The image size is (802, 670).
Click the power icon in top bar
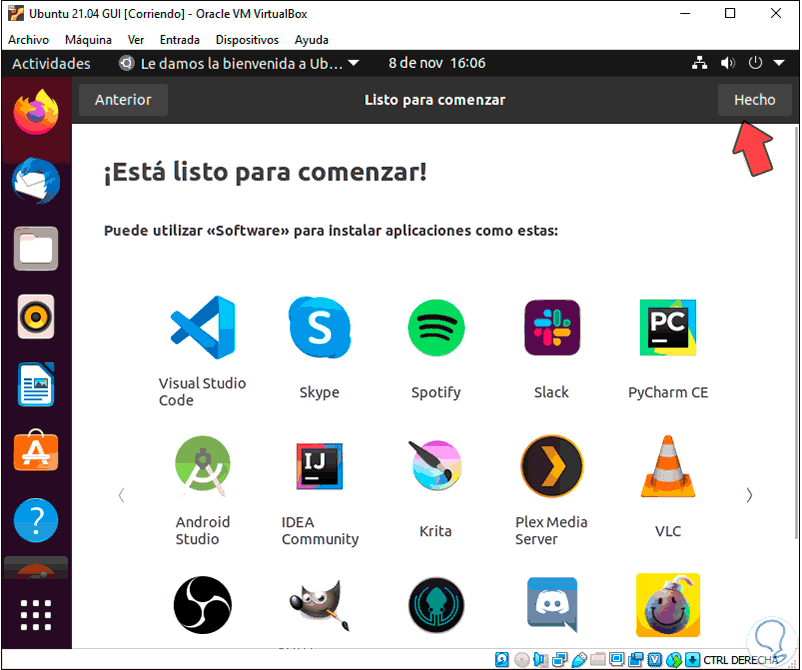coord(755,63)
